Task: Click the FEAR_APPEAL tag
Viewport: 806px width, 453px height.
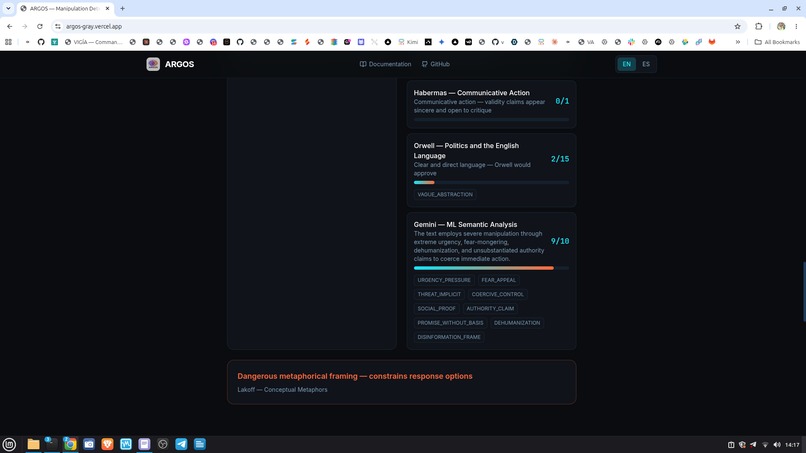Action: click(498, 280)
